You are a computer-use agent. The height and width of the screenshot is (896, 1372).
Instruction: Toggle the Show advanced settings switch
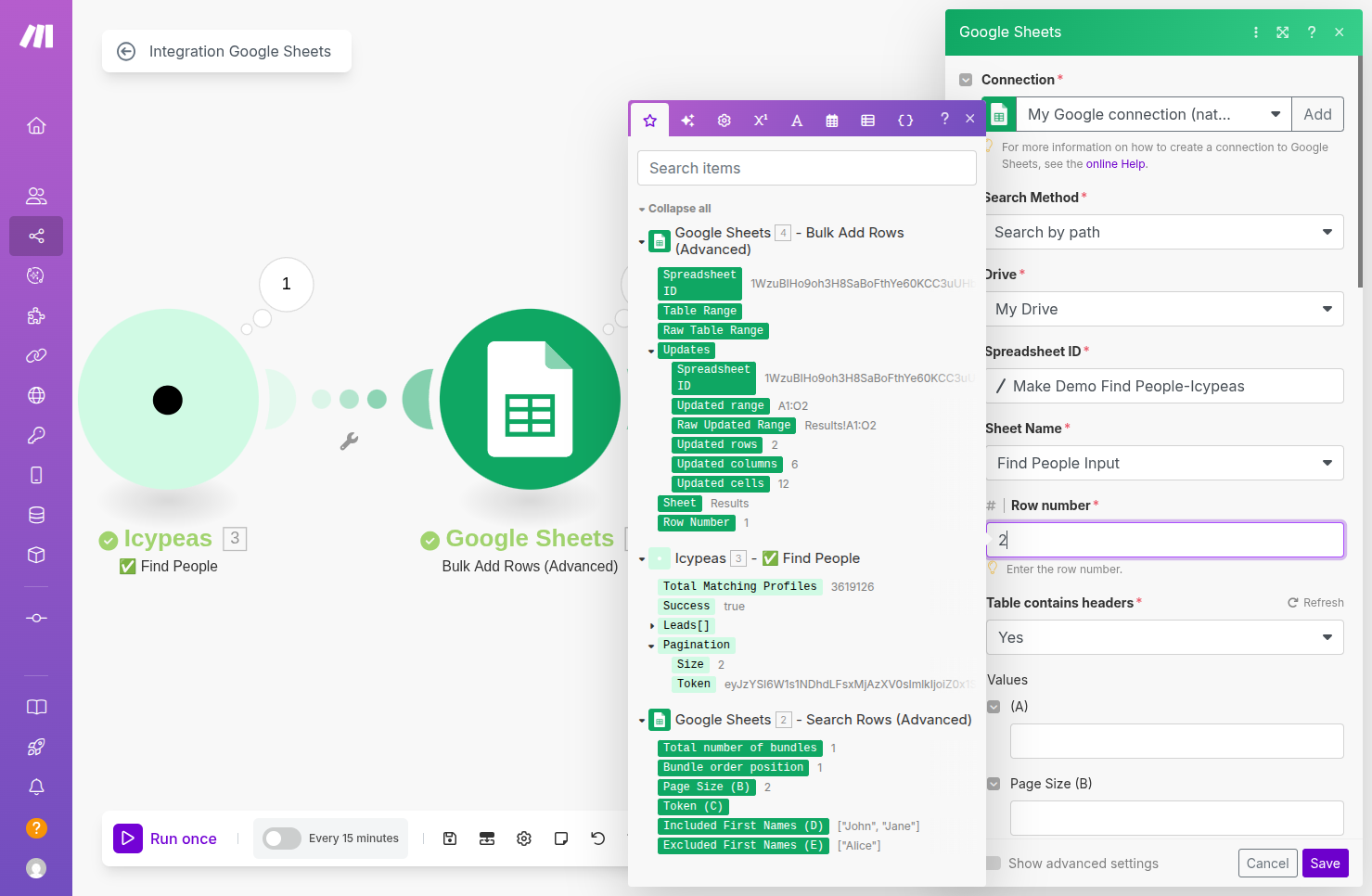(994, 864)
